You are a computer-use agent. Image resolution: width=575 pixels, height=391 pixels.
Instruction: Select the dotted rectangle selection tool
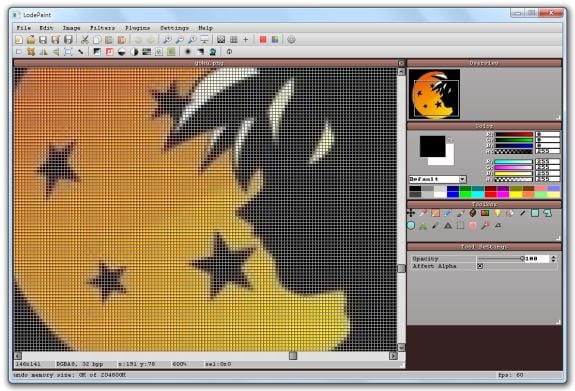tap(460, 225)
